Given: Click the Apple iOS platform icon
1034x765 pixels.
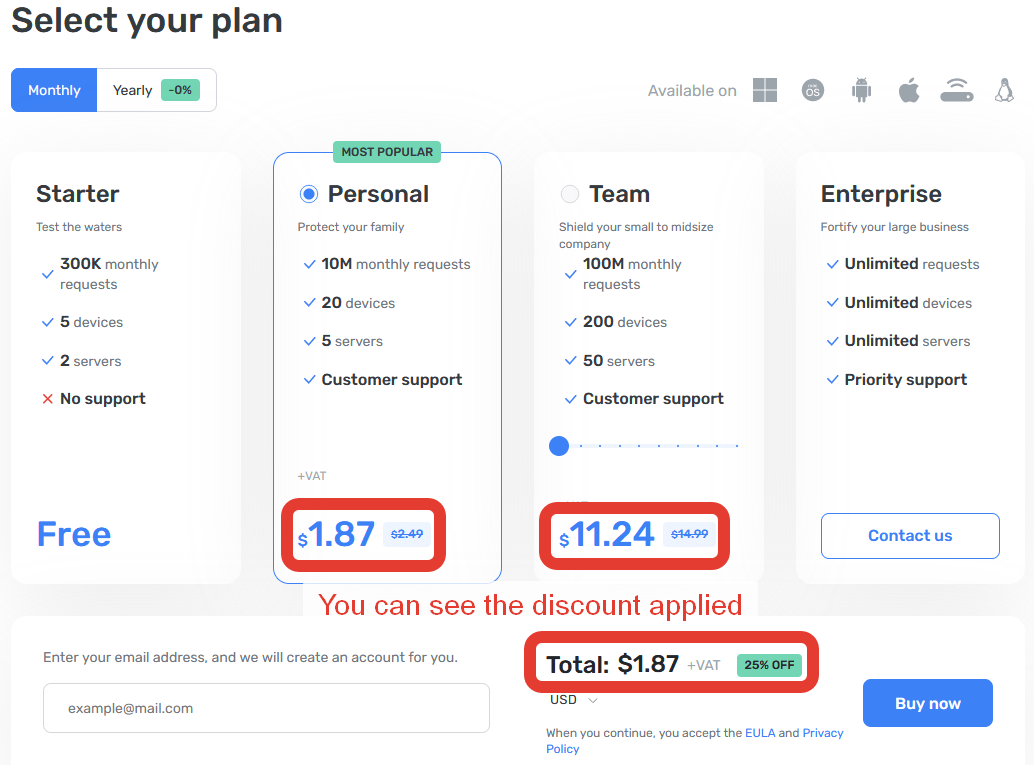Looking at the screenshot, I should point(909,90).
